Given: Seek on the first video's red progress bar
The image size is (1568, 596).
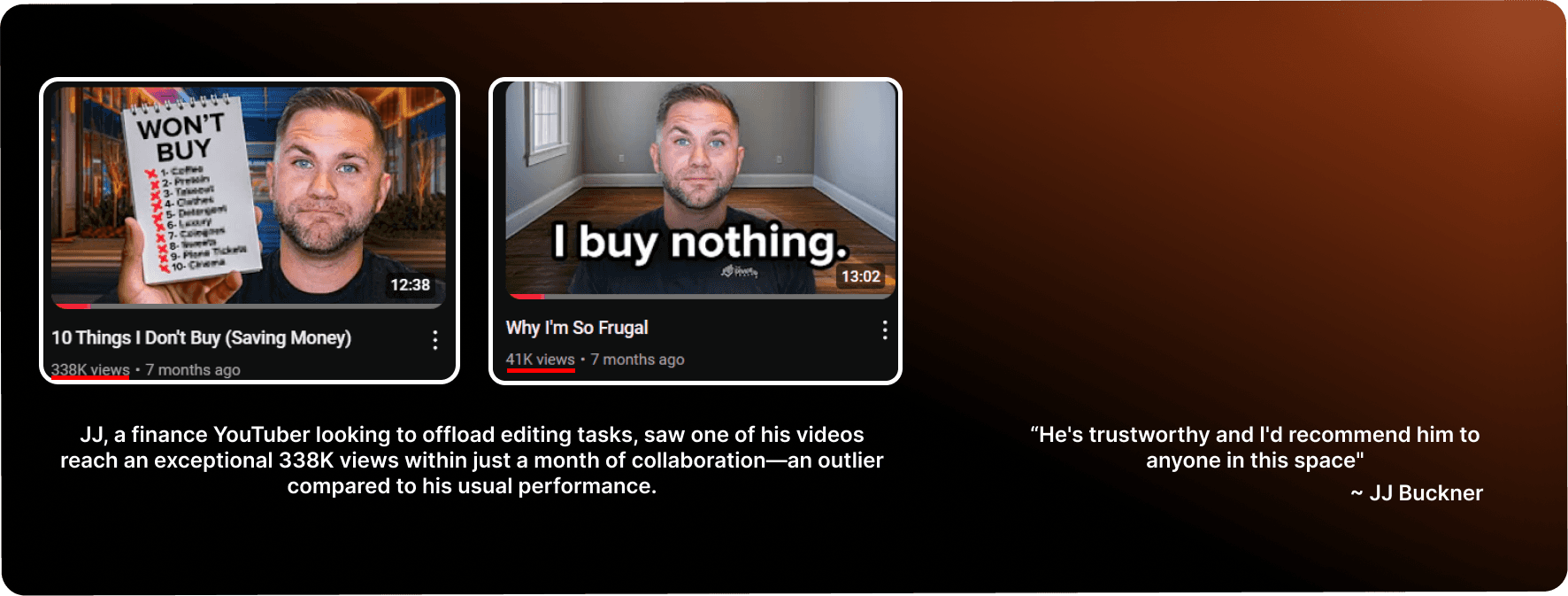Looking at the screenshot, I should pyautogui.click(x=248, y=306).
